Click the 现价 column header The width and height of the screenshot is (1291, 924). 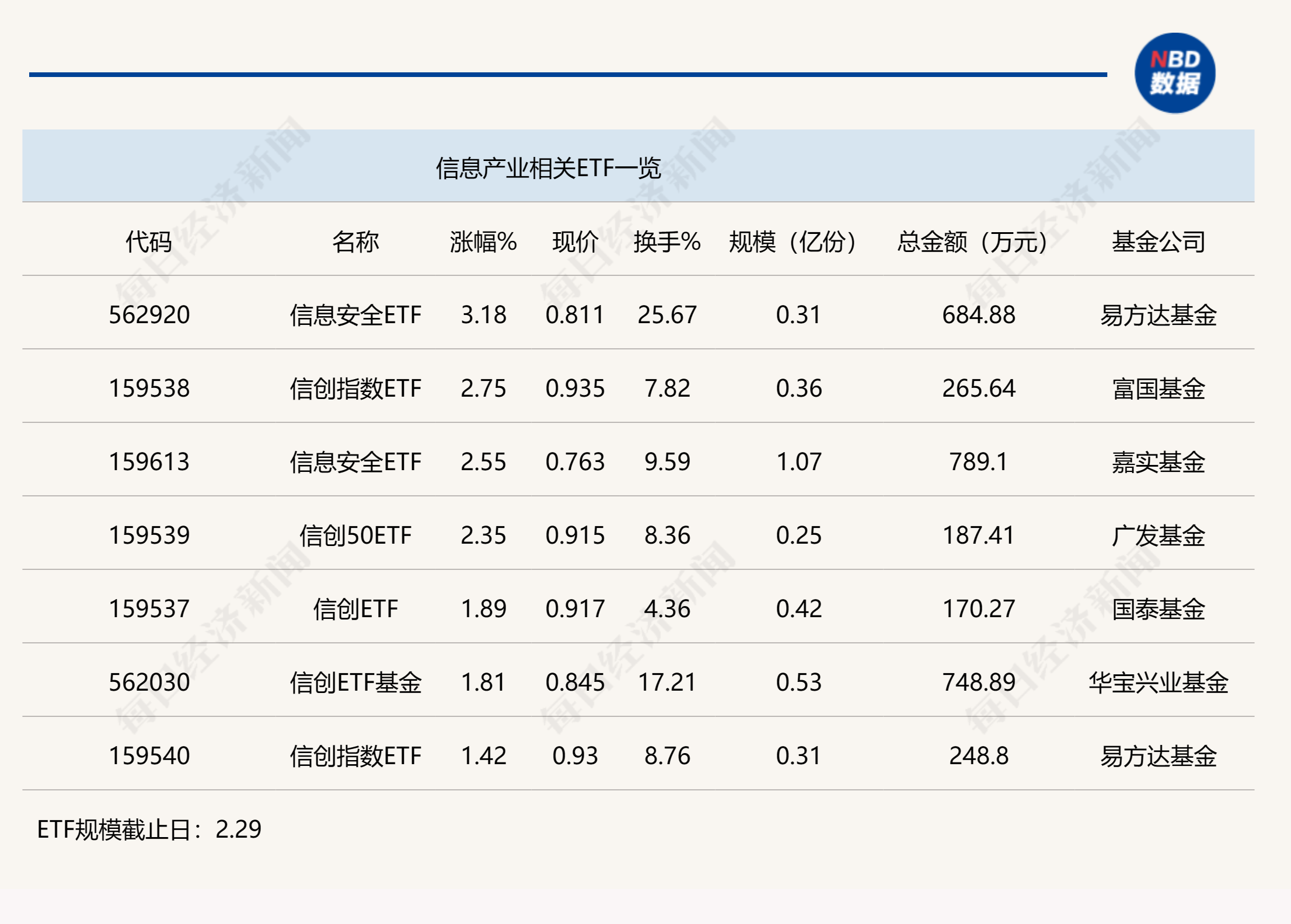click(x=575, y=242)
